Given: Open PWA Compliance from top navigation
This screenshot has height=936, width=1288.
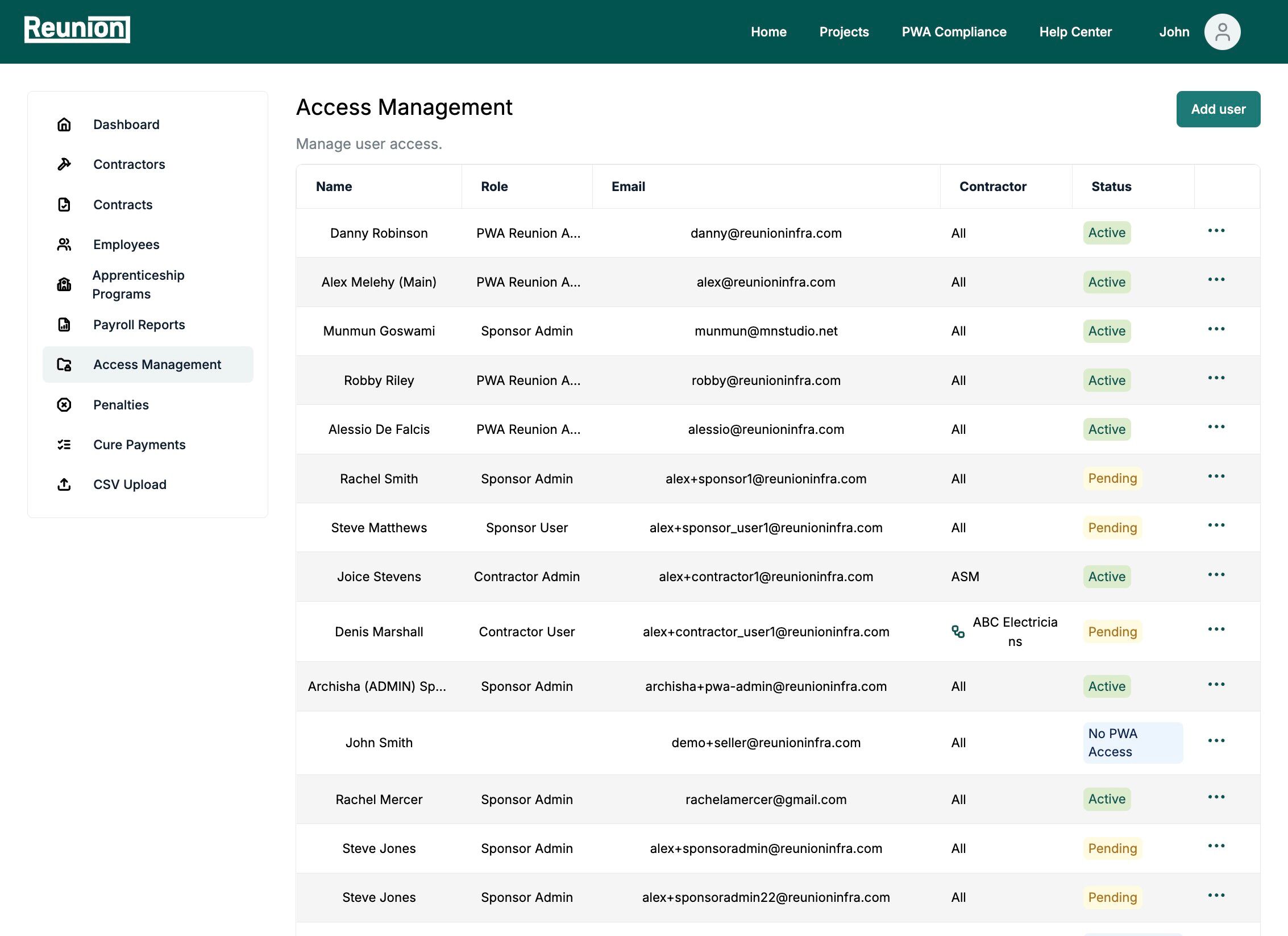Looking at the screenshot, I should click(x=954, y=32).
